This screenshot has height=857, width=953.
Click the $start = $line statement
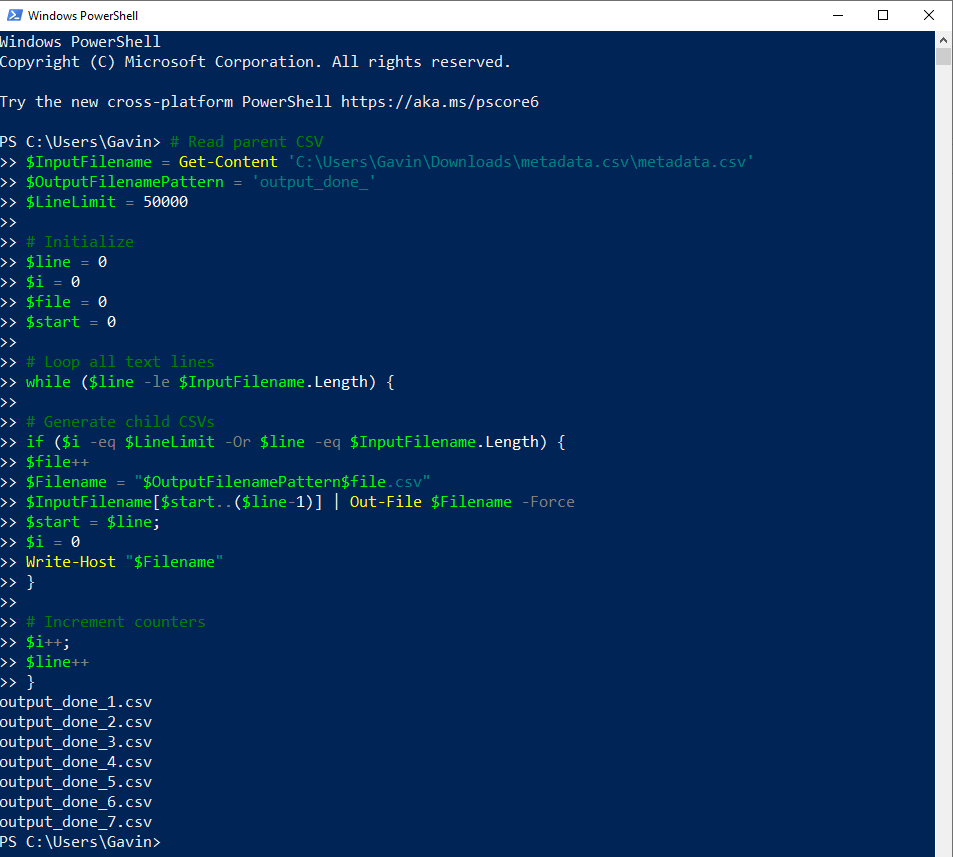point(95,521)
